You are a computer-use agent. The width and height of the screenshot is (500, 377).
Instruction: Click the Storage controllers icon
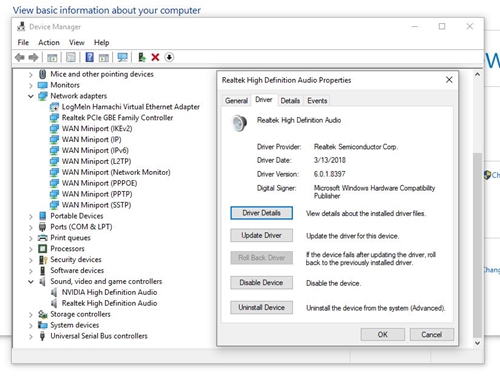pos(43,314)
